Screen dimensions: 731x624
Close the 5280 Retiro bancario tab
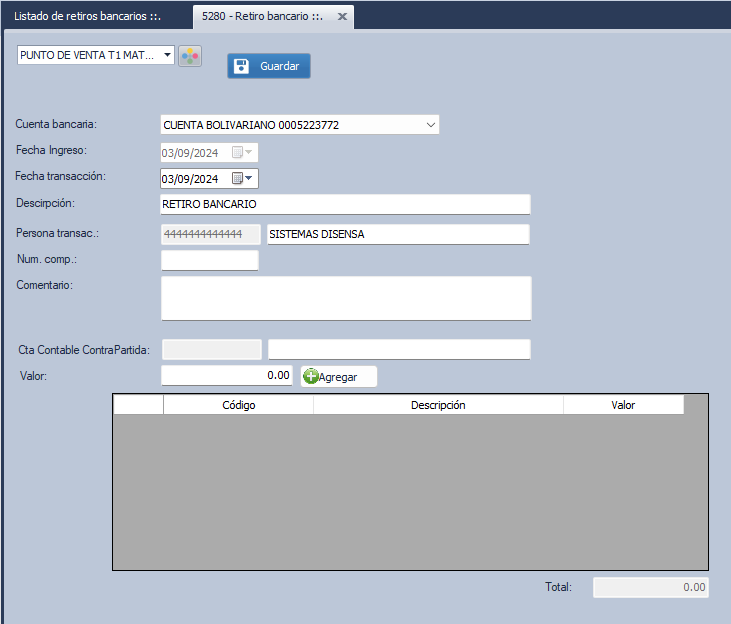coord(342,18)
